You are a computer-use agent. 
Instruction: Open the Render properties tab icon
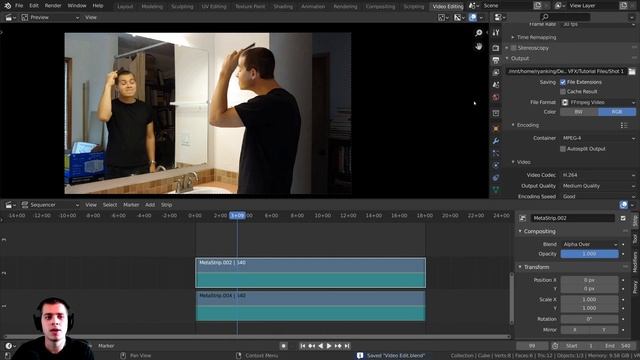tap(496, 48)
